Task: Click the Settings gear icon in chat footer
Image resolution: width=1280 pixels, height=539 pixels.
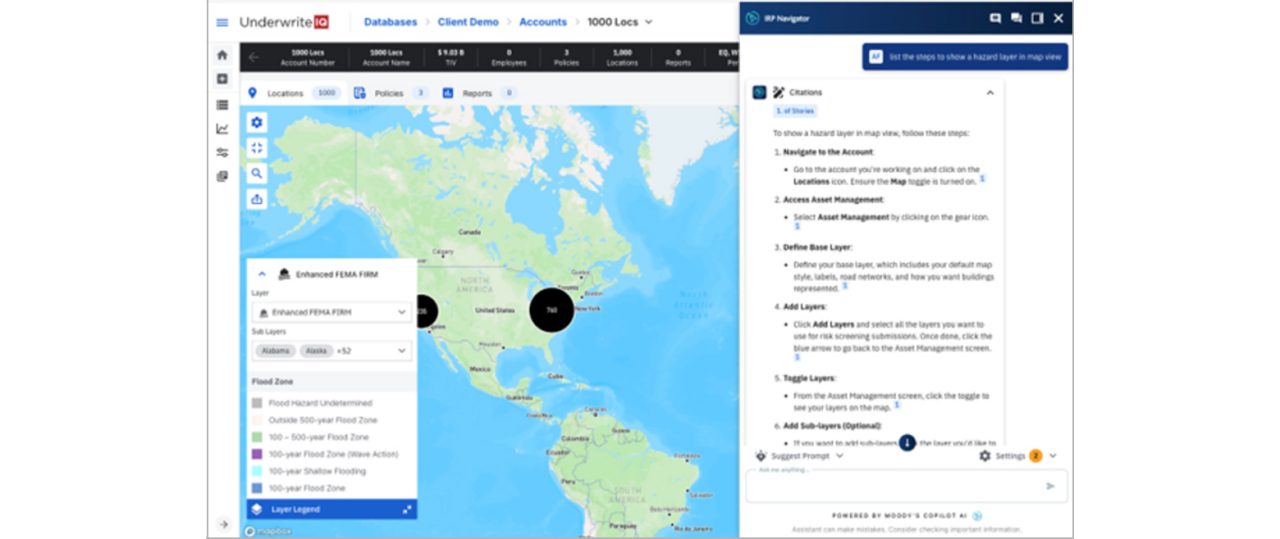Action: tap(985, 455)
